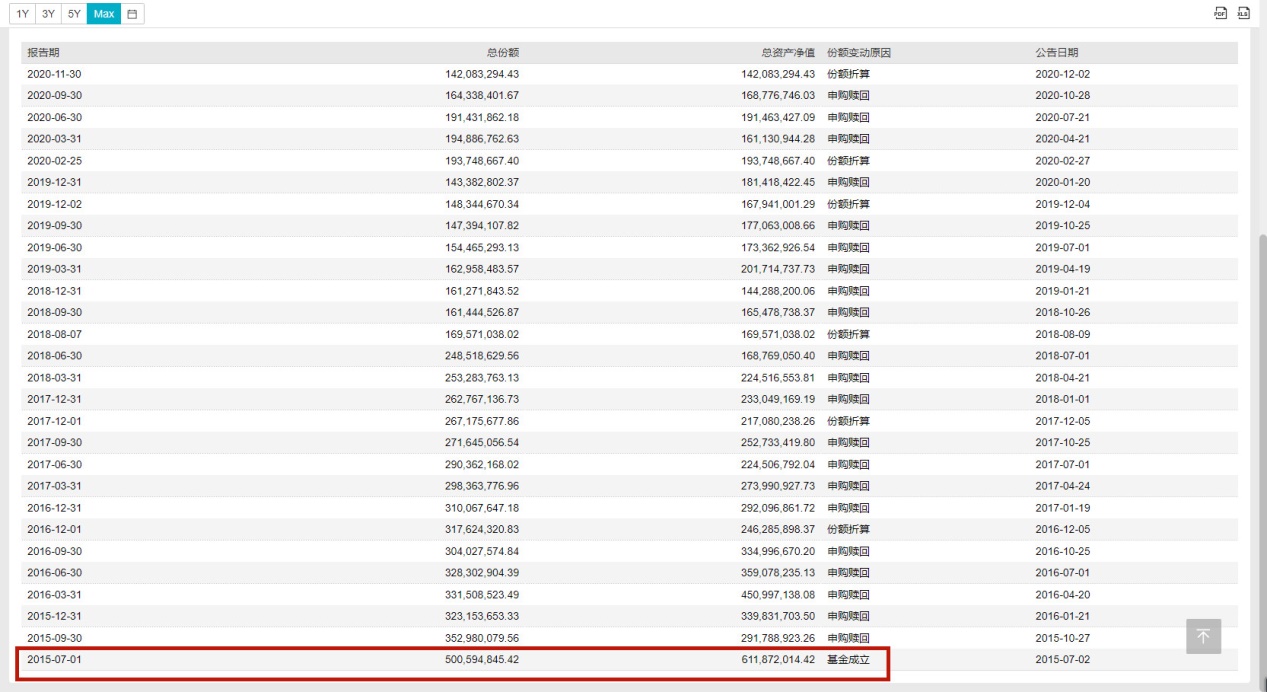Select the 3Y time range tab

48,14
